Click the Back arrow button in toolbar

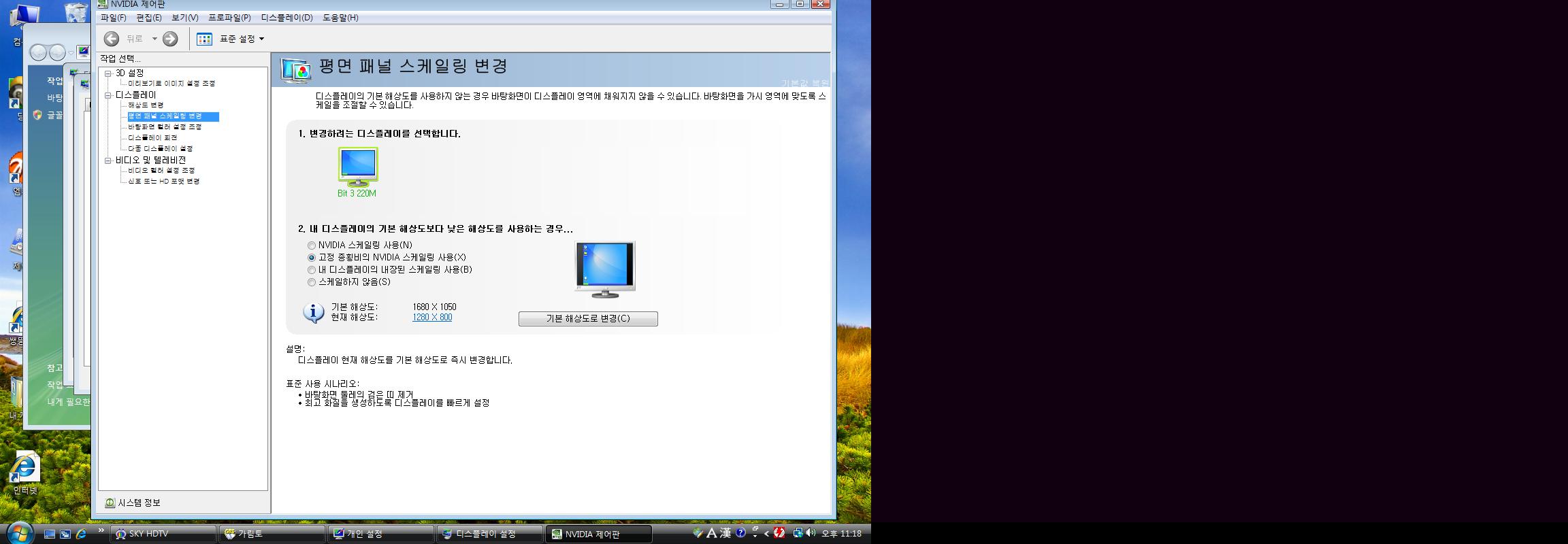click(112, 39)
